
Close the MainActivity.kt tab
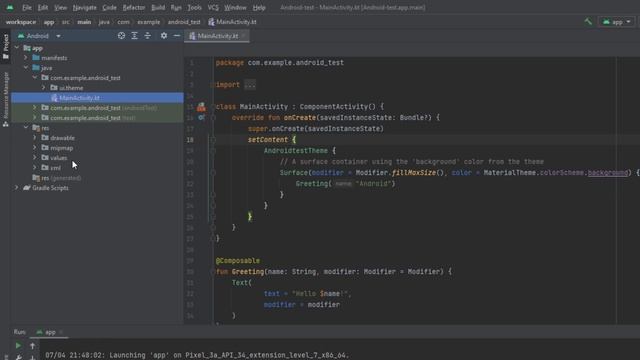coord(244,36)
